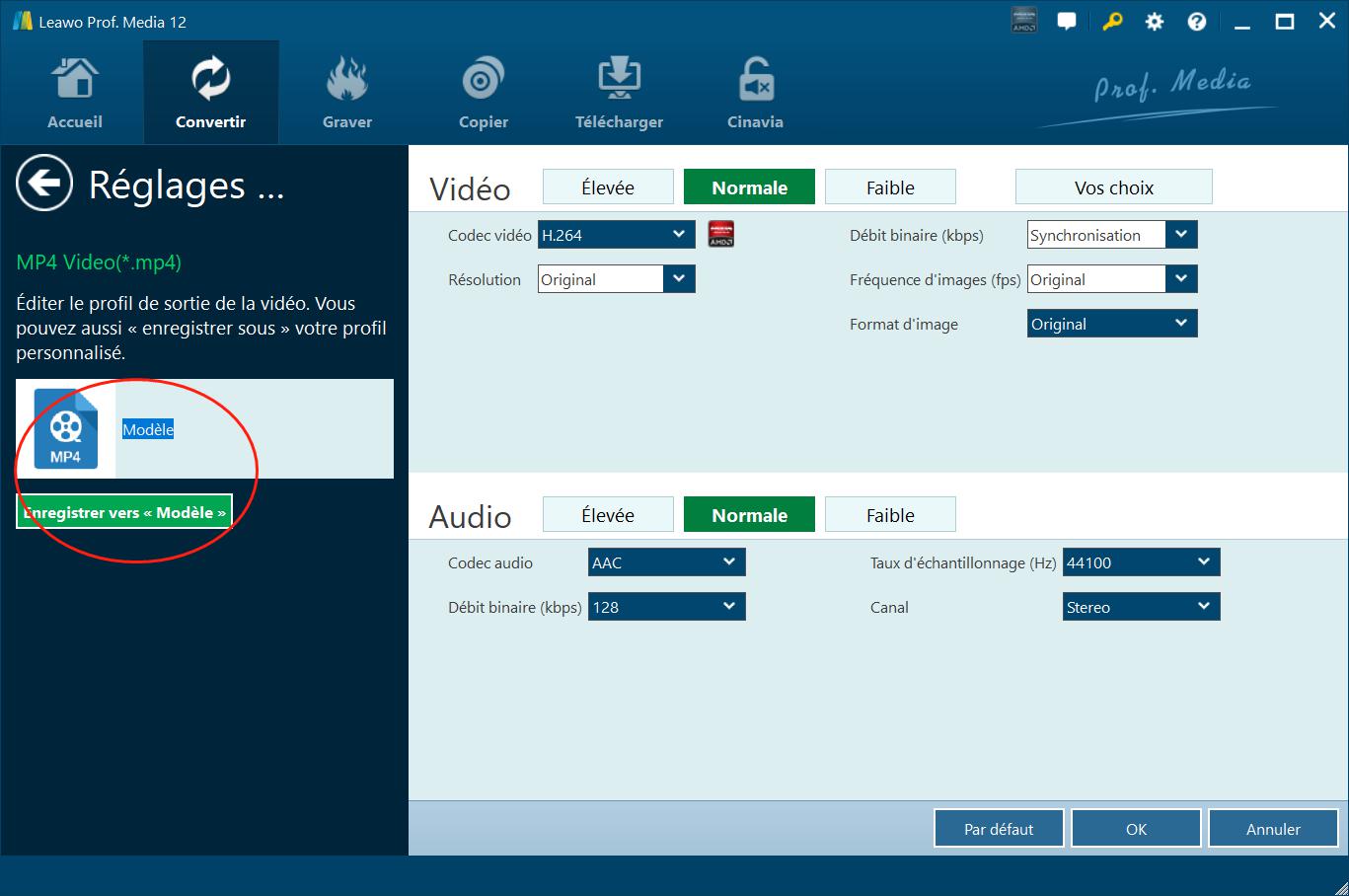Screen dimensions: 1349x896
Task: Go to the Accueil tab
Action: click(75, 94)
